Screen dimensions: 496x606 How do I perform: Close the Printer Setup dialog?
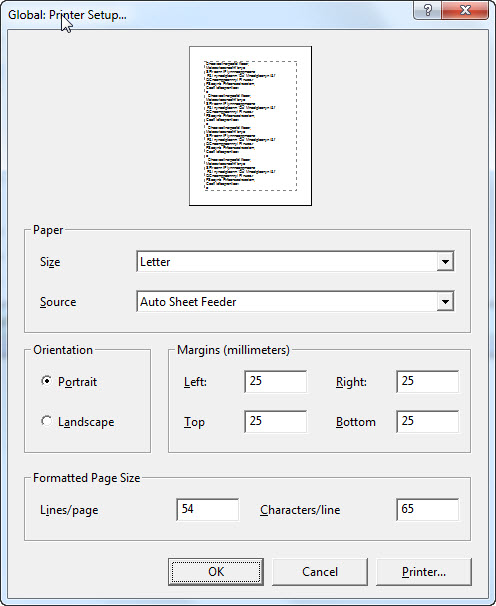465,10
